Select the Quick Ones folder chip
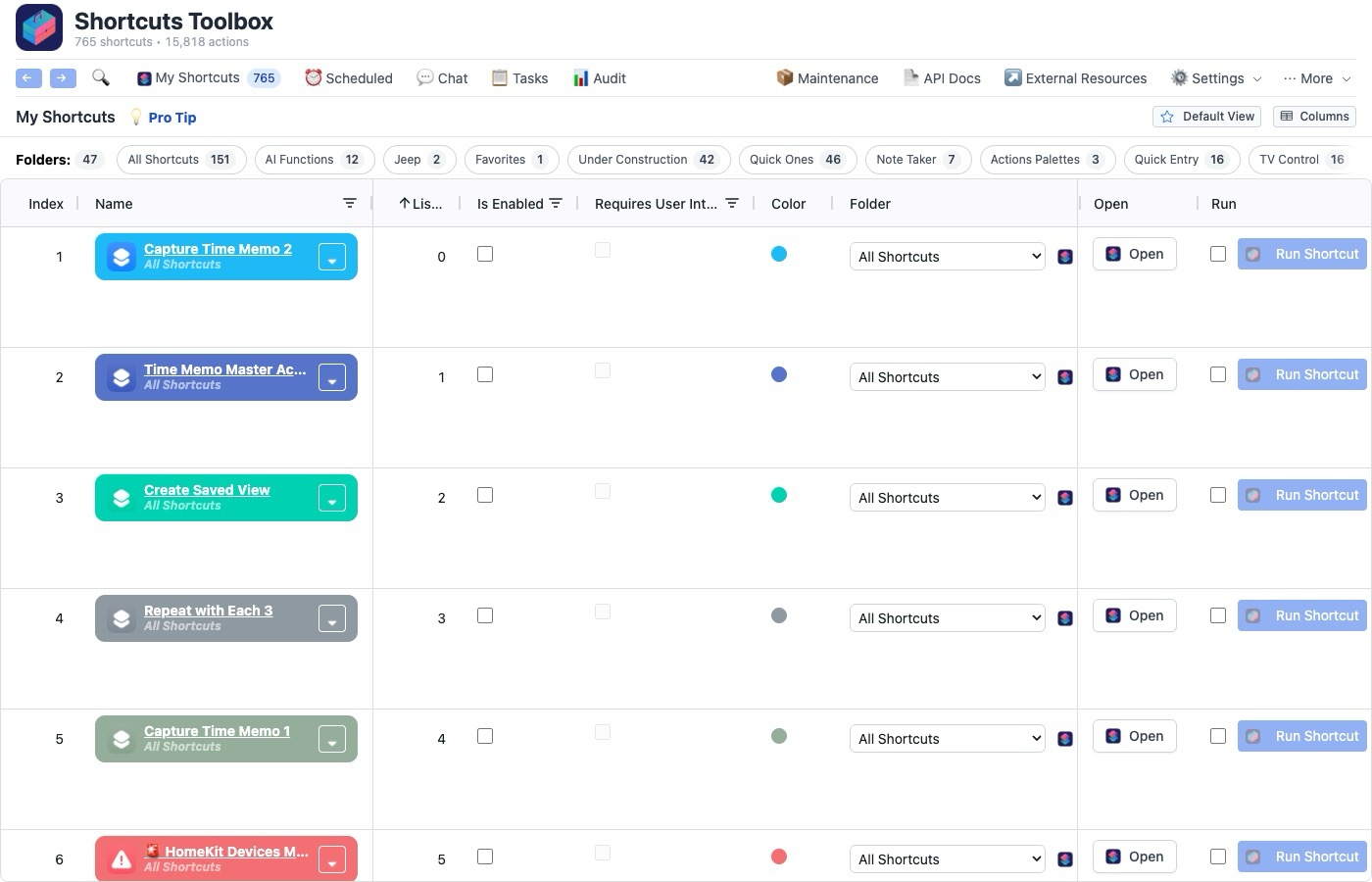 (798, 160)
